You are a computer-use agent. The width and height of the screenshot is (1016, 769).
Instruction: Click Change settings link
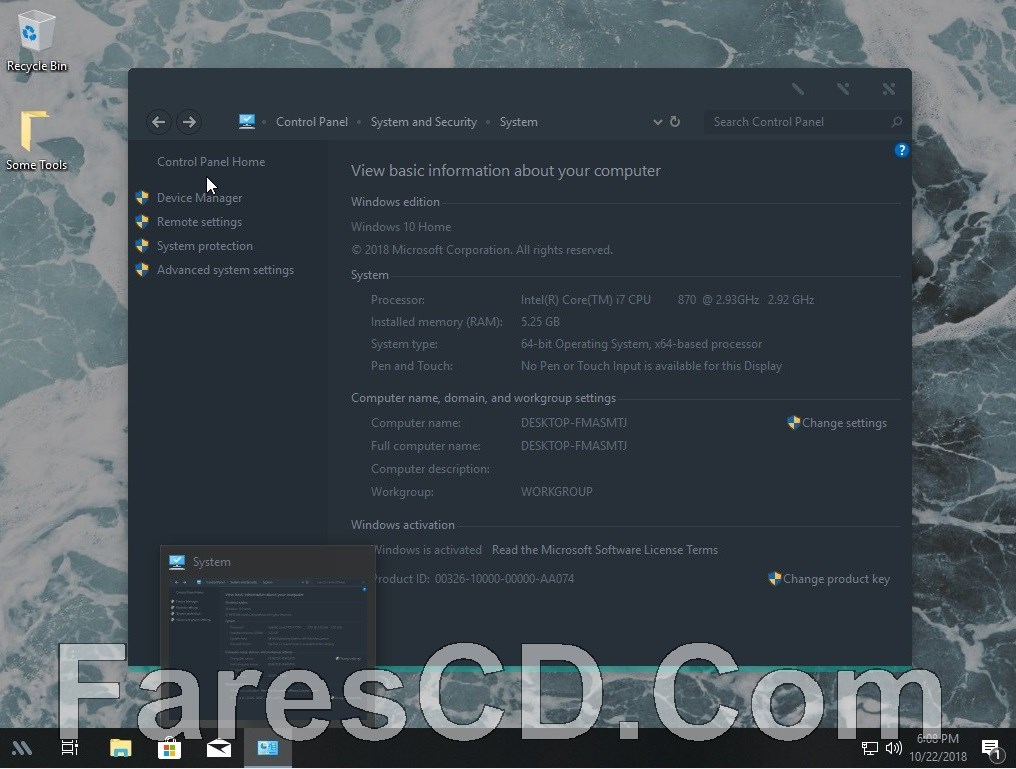[x=844, y=423]
